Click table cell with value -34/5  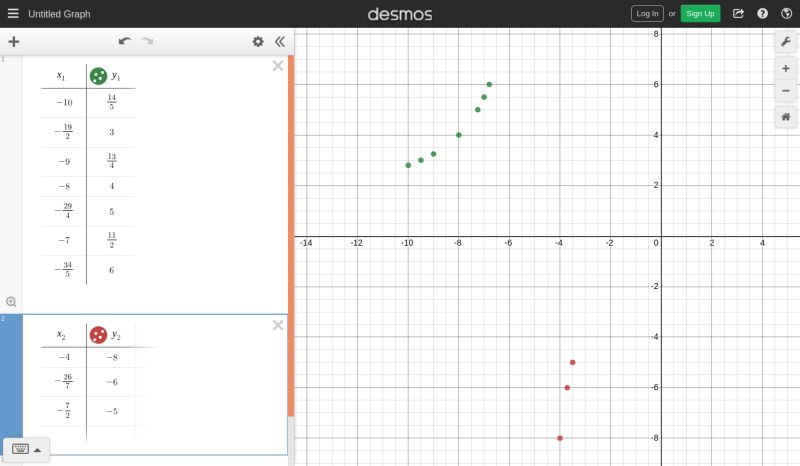(x=64, y=270)
